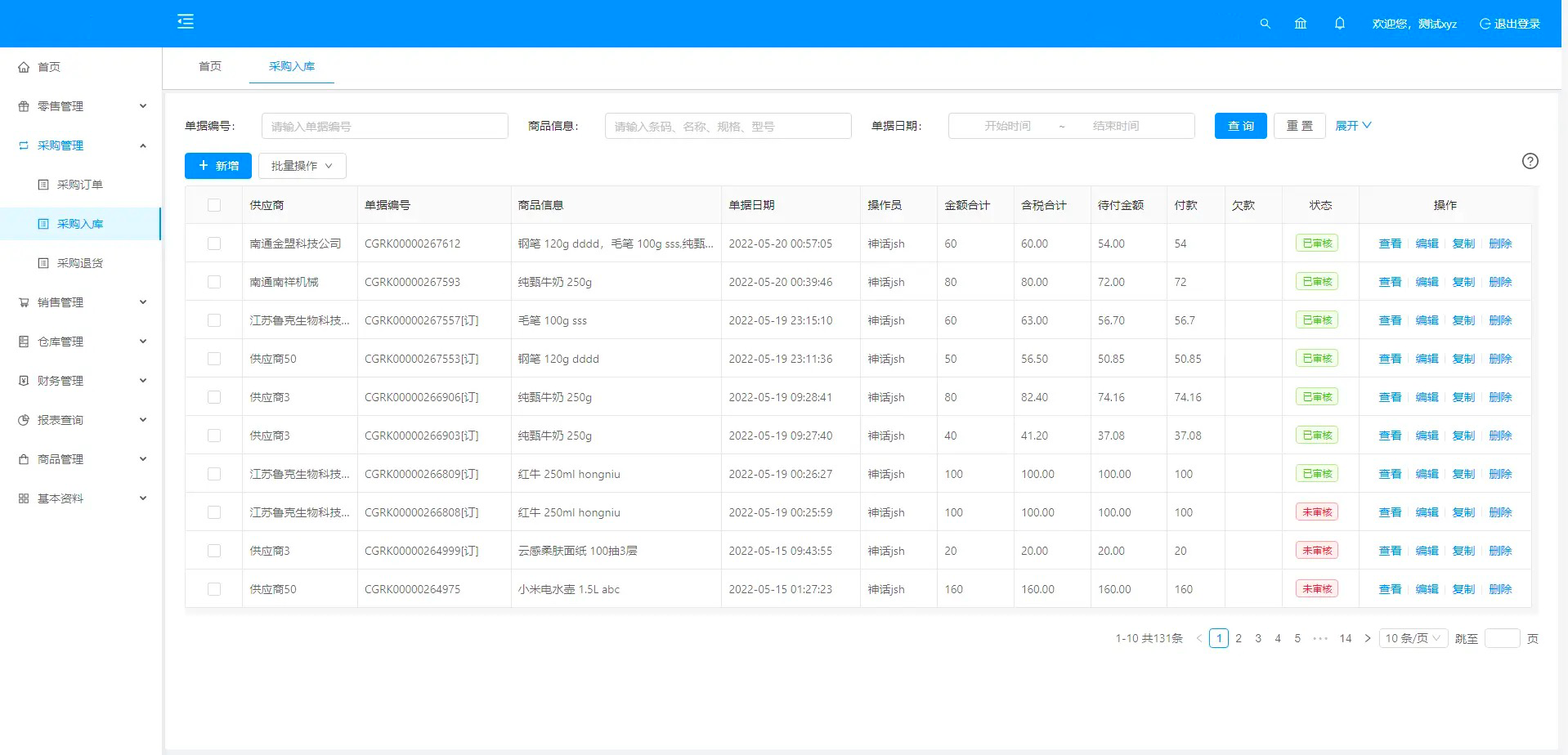Click the 未审核 status tag for CGRK00000266808[订]
This screenshot has width=1568, height=755.
click(x=1317, y=512)
